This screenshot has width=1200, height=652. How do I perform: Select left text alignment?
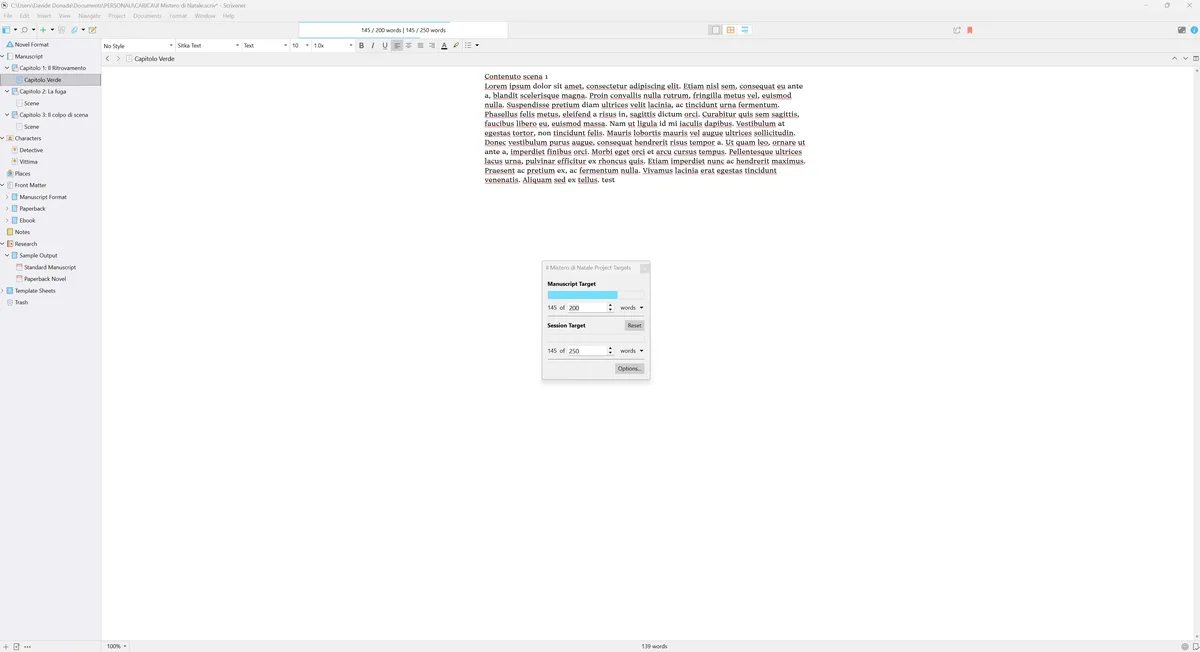point(397,45)
